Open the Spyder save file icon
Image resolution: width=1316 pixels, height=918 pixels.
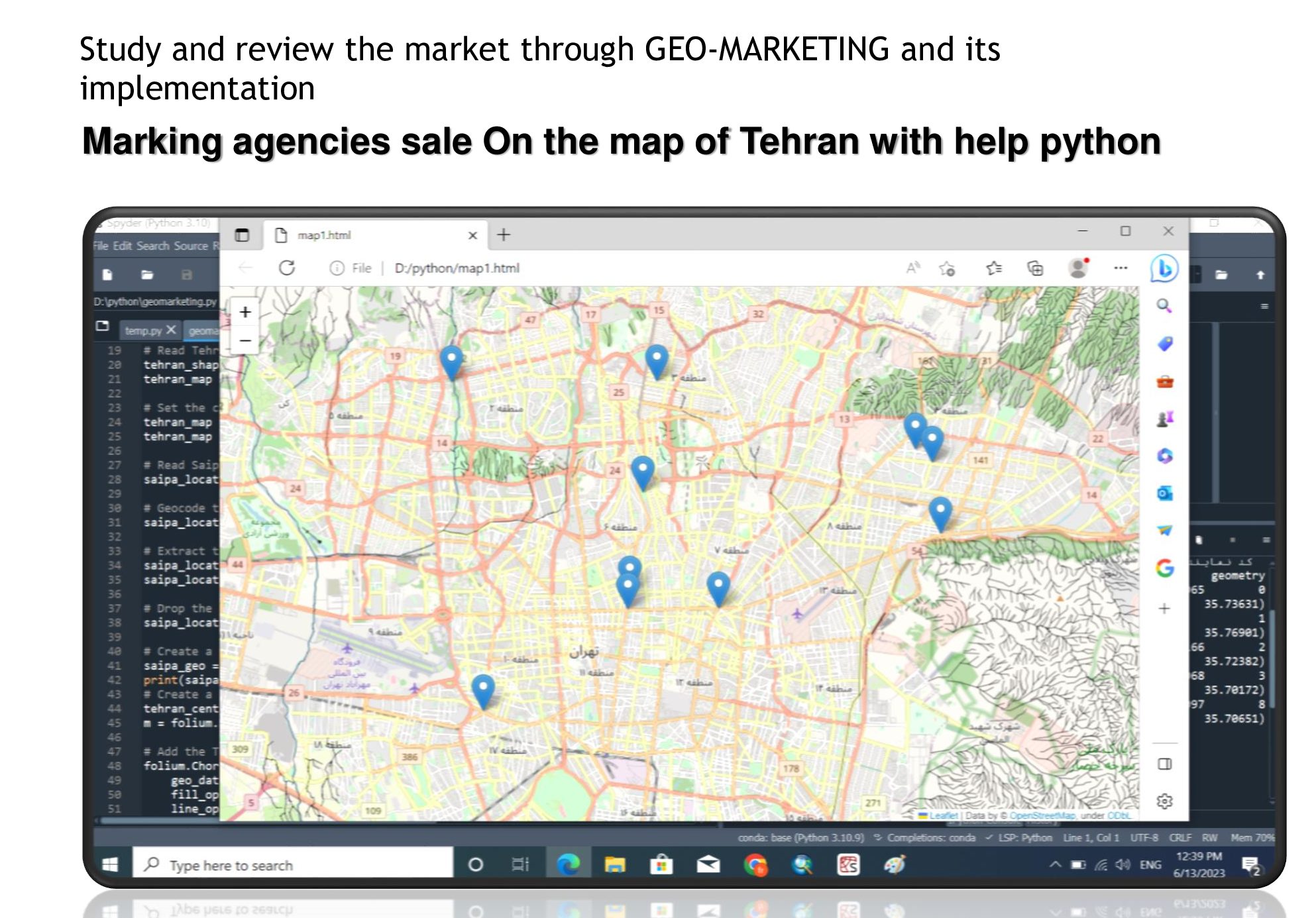point(187,275)
